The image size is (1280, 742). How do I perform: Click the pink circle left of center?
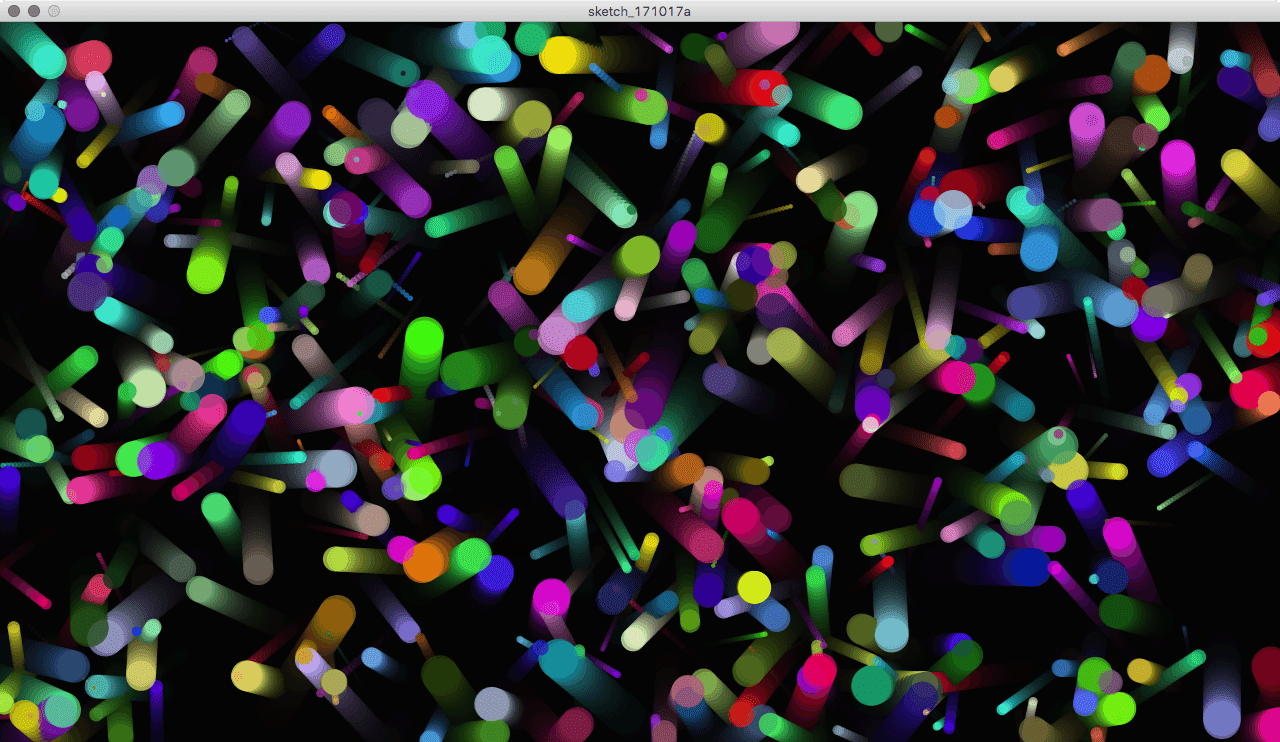point(354,406)
